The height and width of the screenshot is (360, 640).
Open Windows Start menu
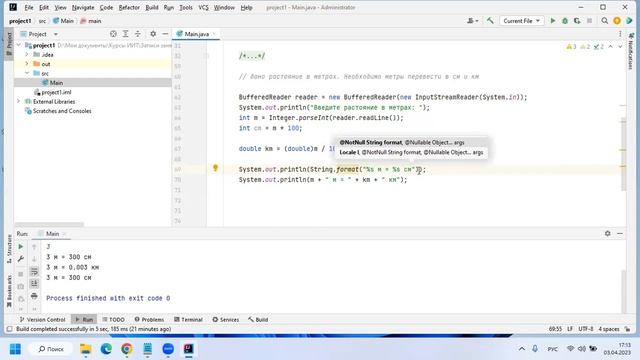pos(16,349)
